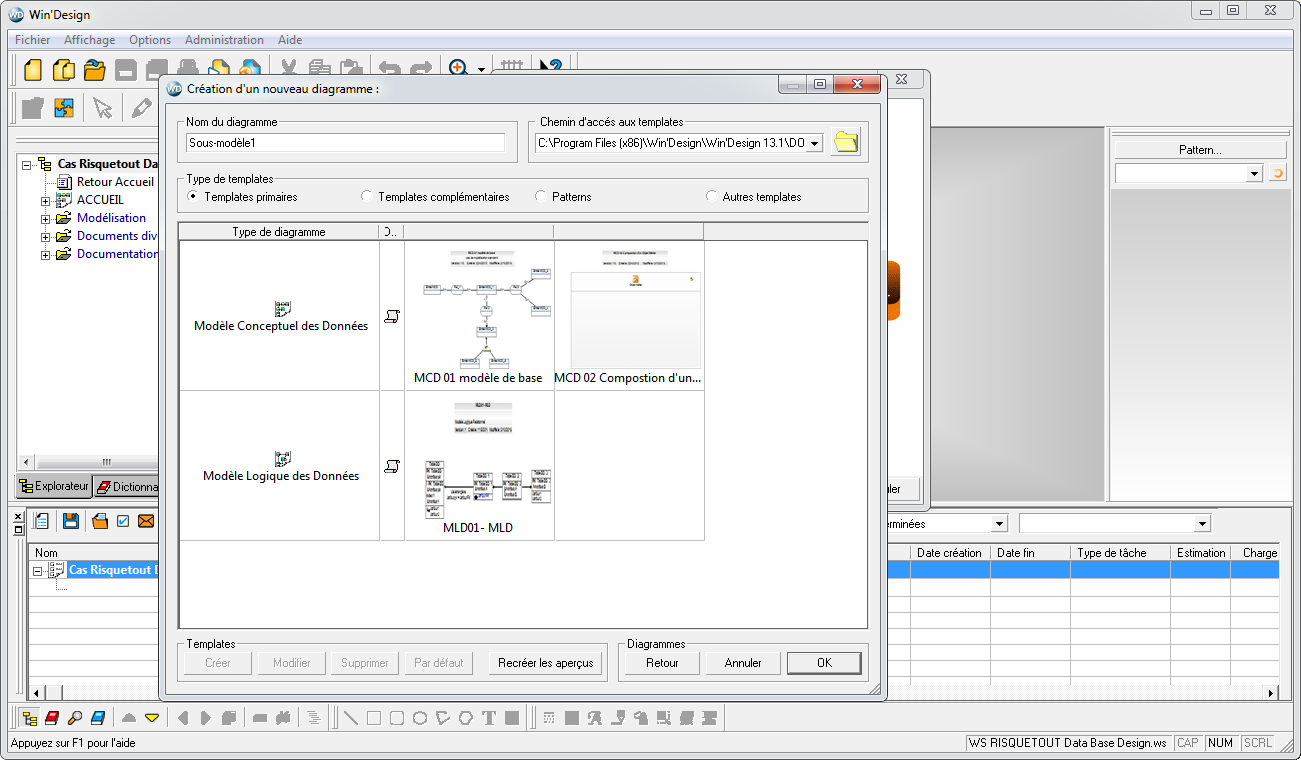
Task: Select the Templates primaires radio button
Action: (193, 197)
